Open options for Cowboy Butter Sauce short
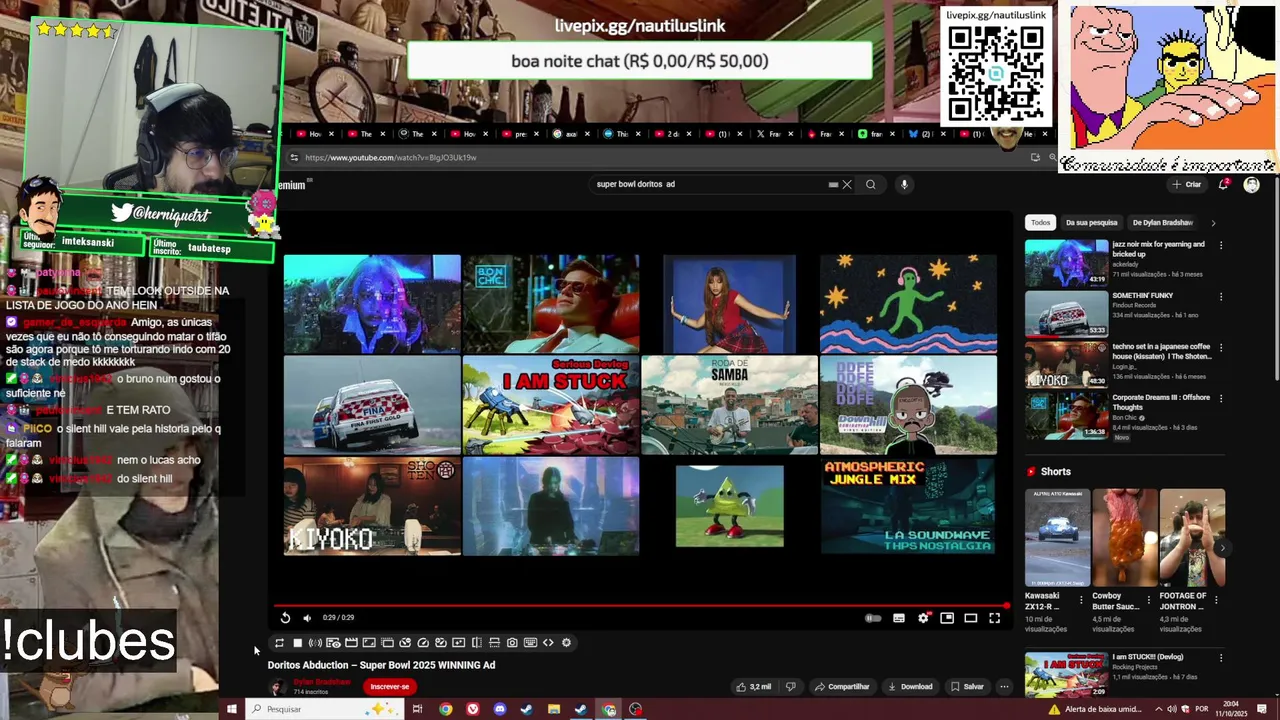Screen dimensions: 1280x720 pyautogui.click(x=1148, y=600)
